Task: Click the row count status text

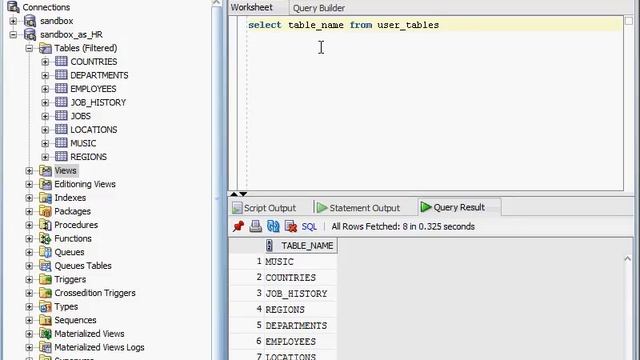Action: tap(403, 227)
